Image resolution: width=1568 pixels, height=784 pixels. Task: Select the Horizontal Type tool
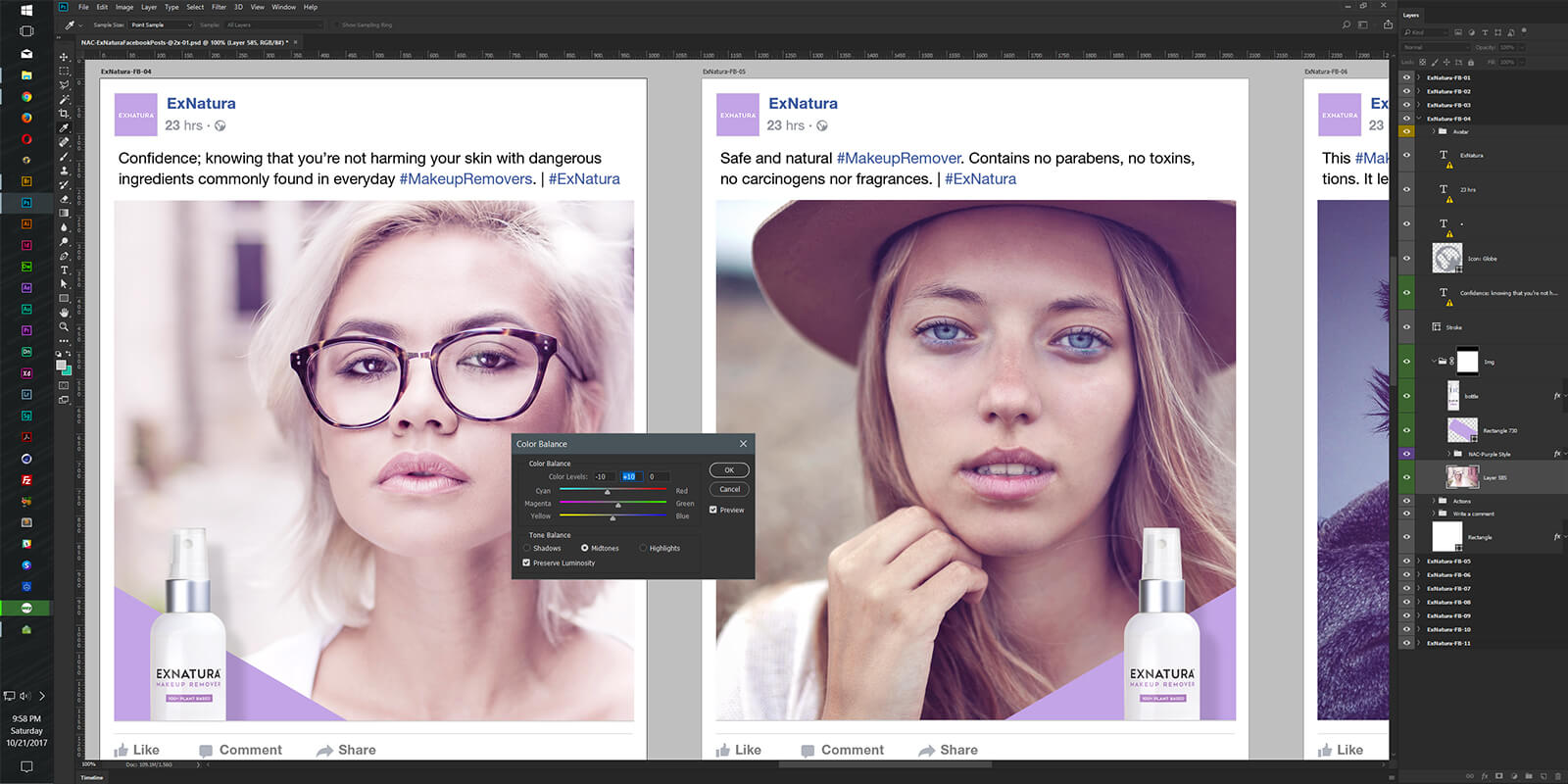click(x=64, y=269)
